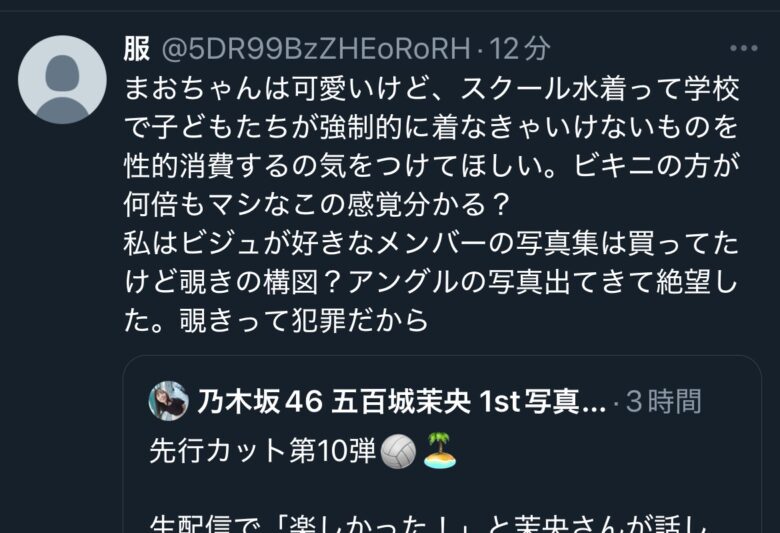Image resolution: width=780 pixels, height=533 pixels.
Task: Open the quoted tweet card's blank area
Action: (597, 488)
